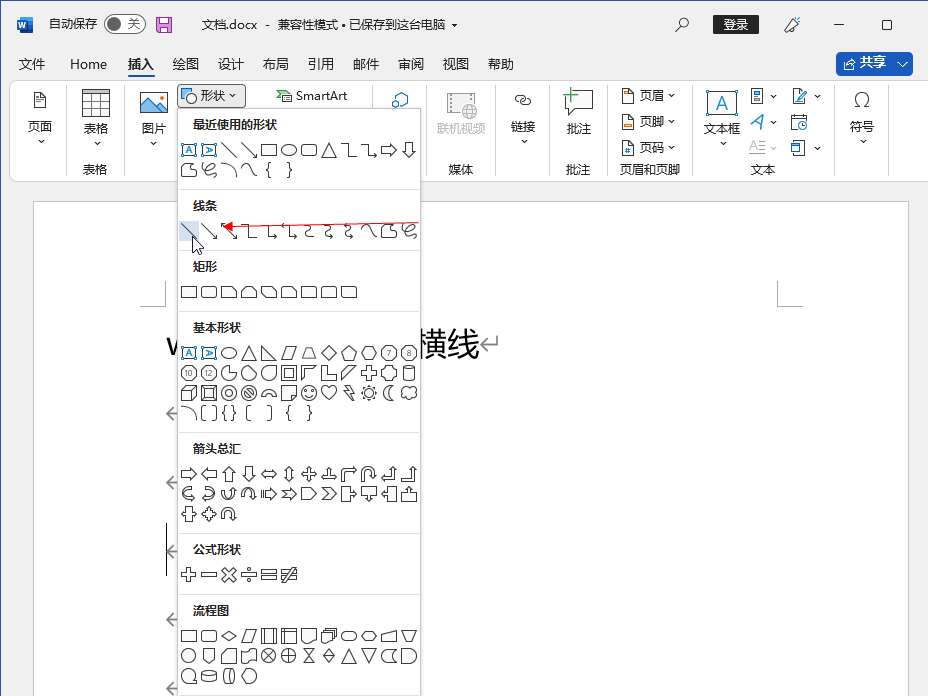Click the 3D models icon beside SmartArt
The image size is (928, 696).
pyautogui.click(x=400, y=99)
